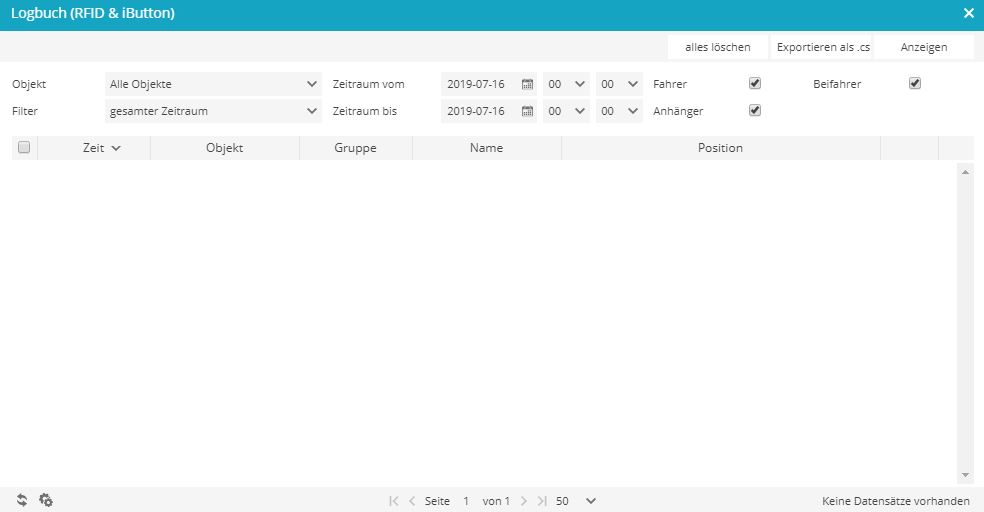984x512 pixels.
Task: Open the Objekt dropdown Alle Objekte
Action: tap(213, 84)
